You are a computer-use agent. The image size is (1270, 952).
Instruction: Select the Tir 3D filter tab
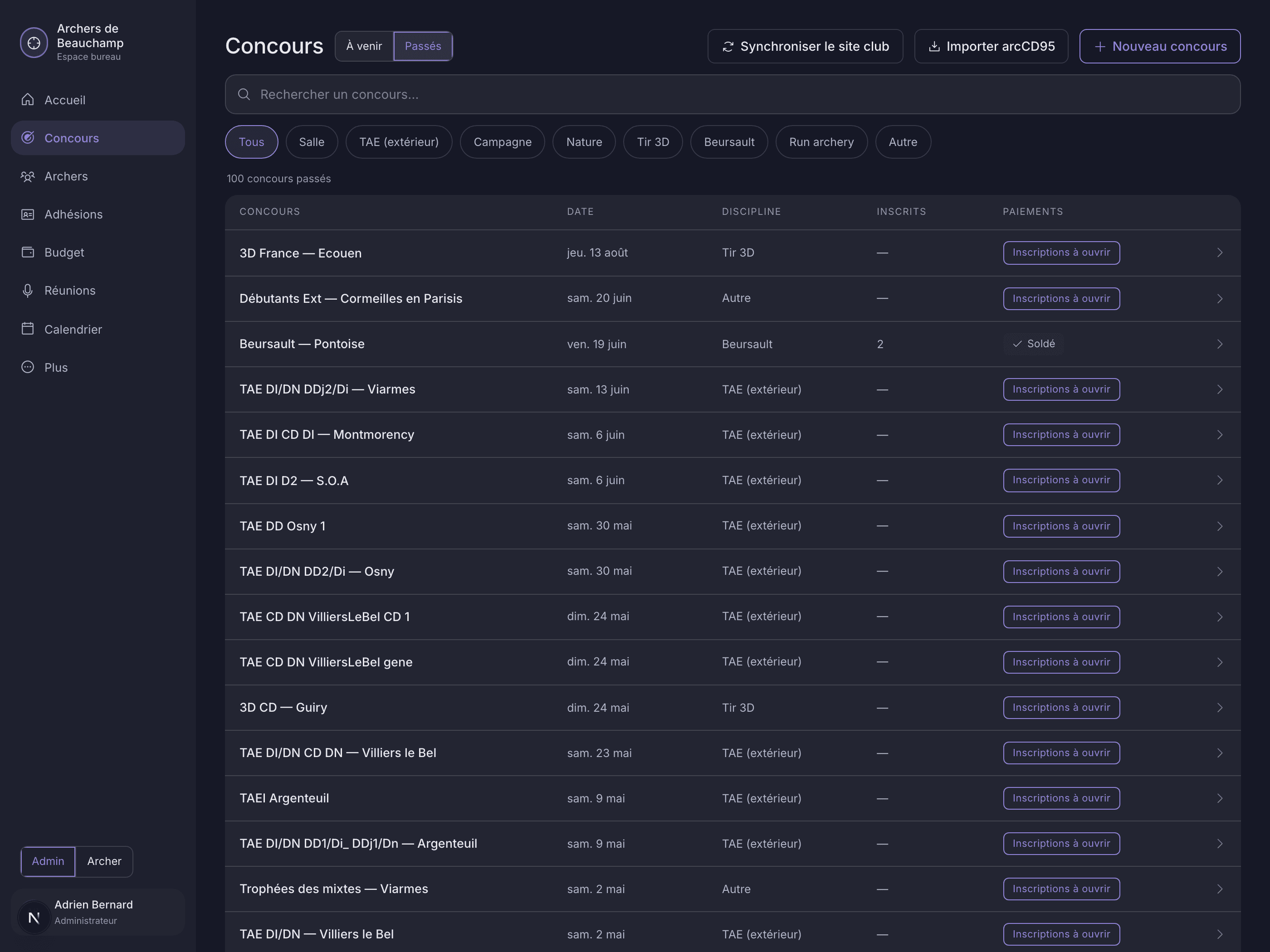pyautogui.click(x=653, y=142)
